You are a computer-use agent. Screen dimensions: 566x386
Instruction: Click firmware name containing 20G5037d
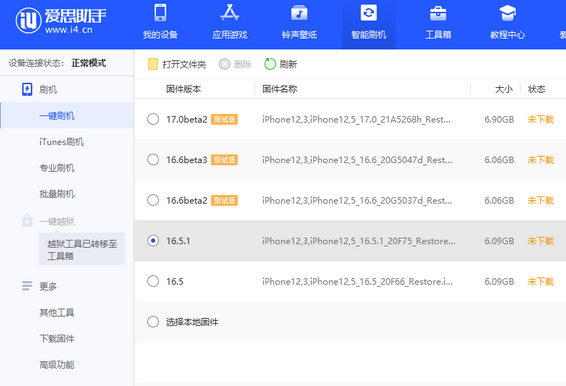tap(357, 200)
